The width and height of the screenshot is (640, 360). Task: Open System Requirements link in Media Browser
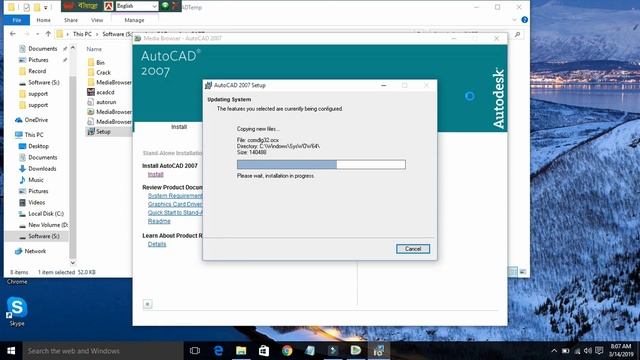175,196
